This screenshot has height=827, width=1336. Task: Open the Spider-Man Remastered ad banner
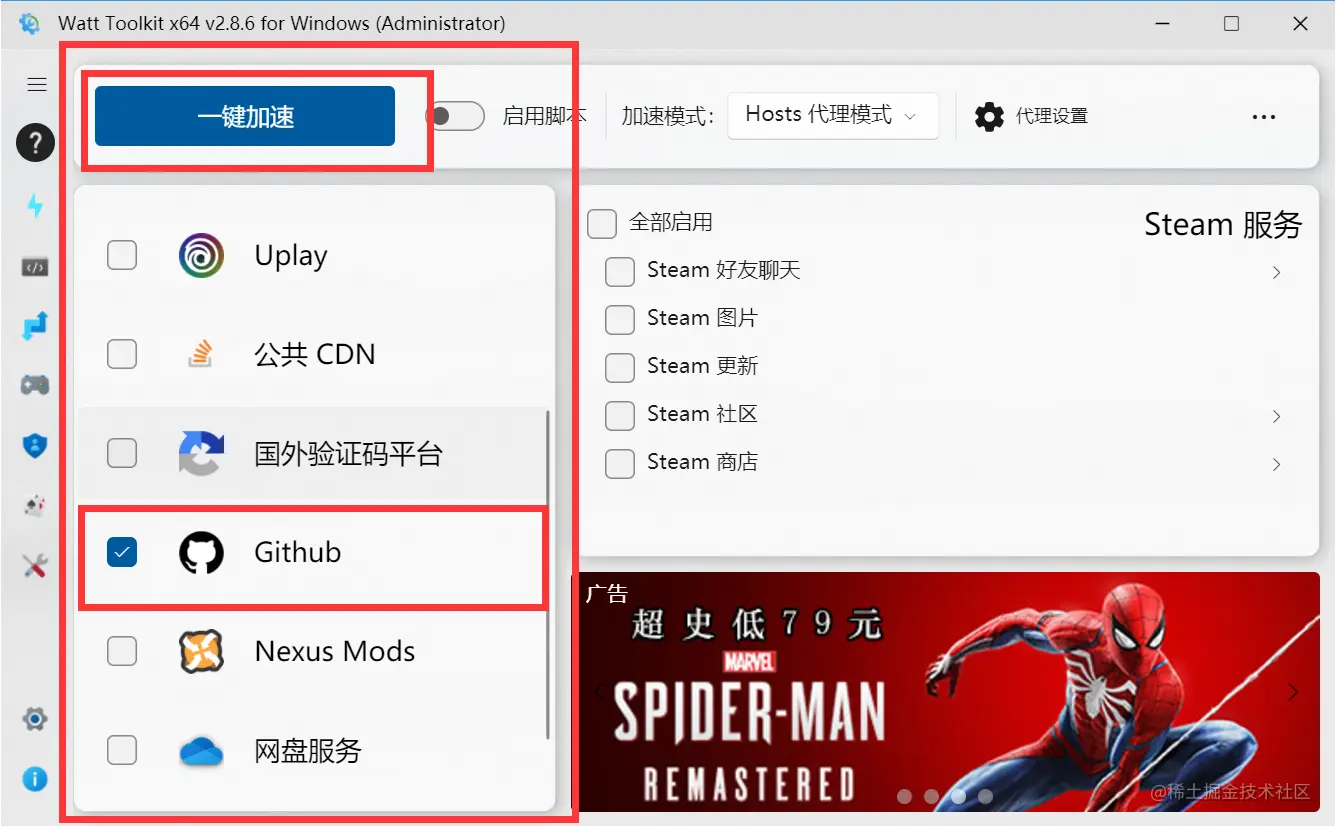tap(946, 692)
